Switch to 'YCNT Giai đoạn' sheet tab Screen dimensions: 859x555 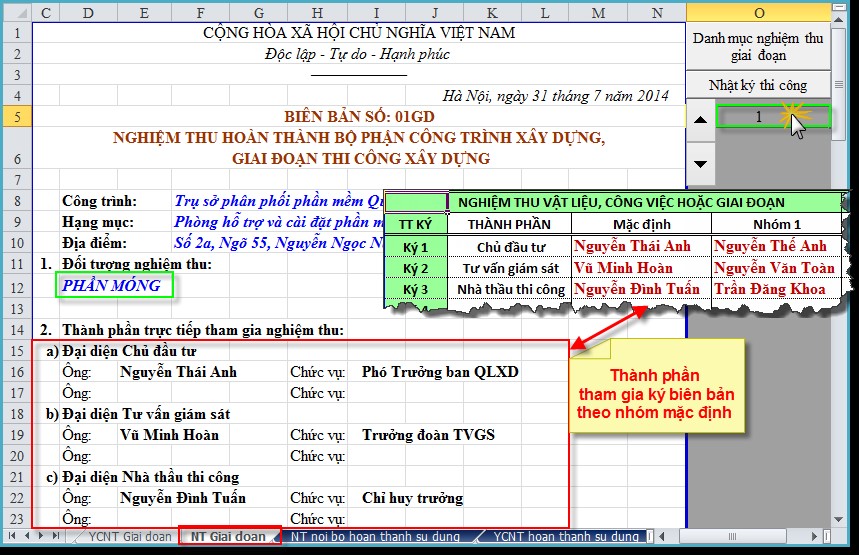(129, 537)
